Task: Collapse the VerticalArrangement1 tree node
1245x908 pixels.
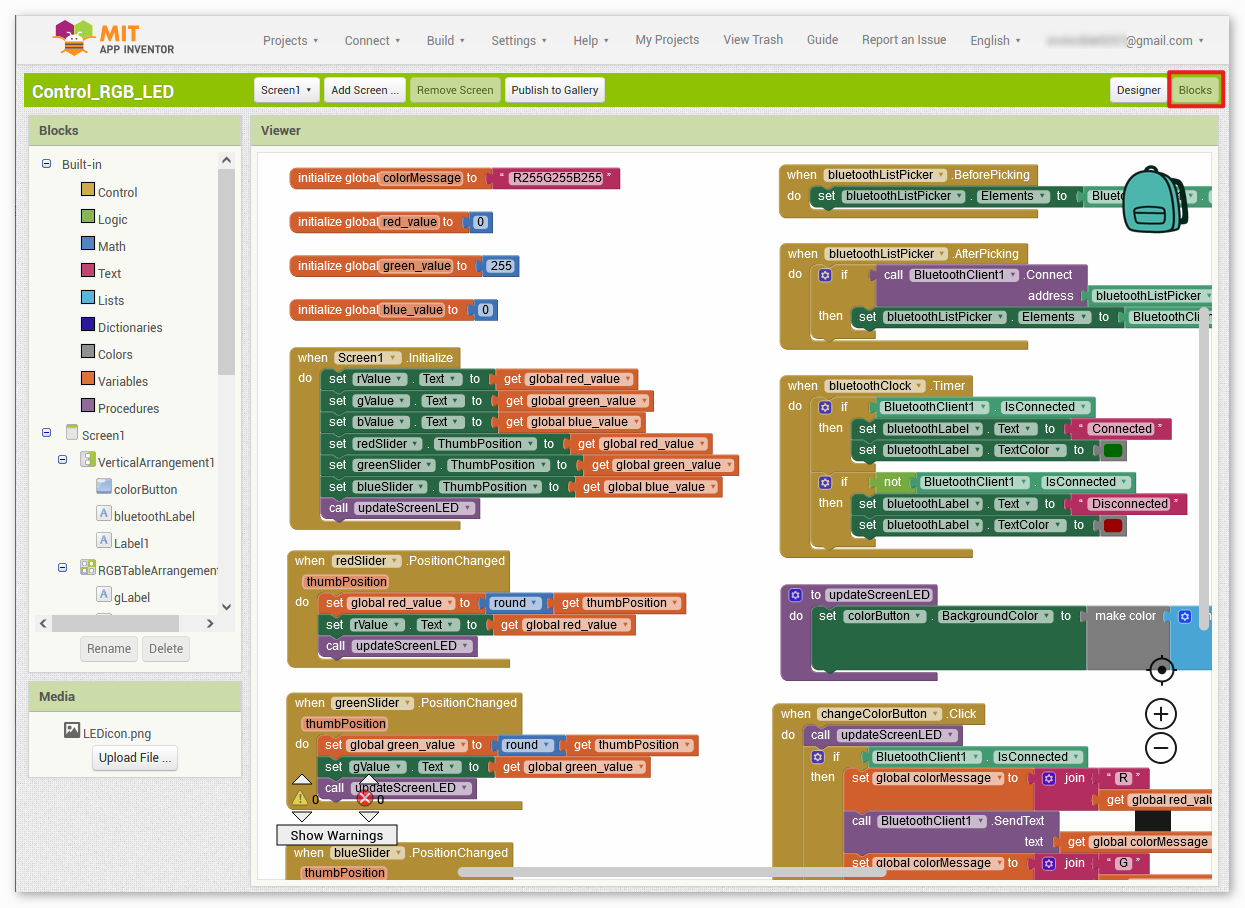Action: [63, 461]
